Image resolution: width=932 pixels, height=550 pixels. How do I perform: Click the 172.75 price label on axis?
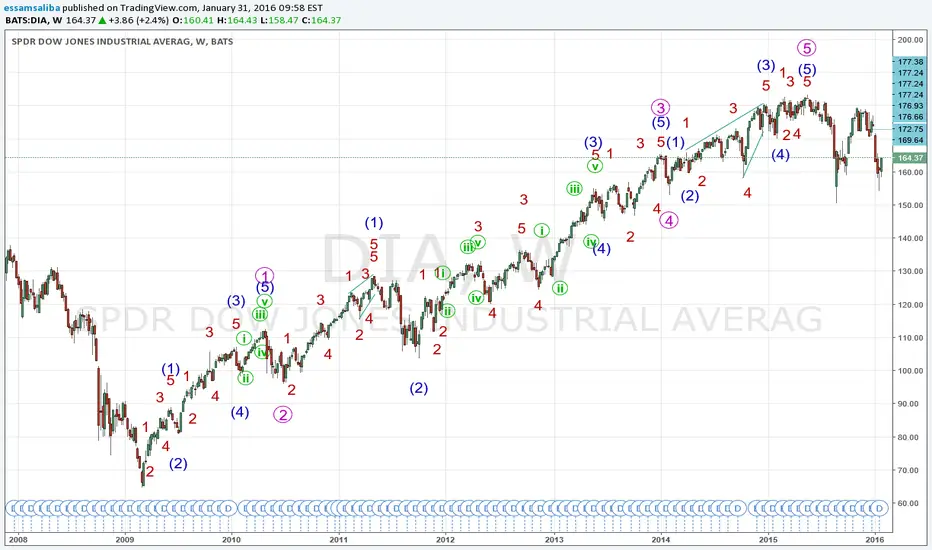(x=910, y=129)
